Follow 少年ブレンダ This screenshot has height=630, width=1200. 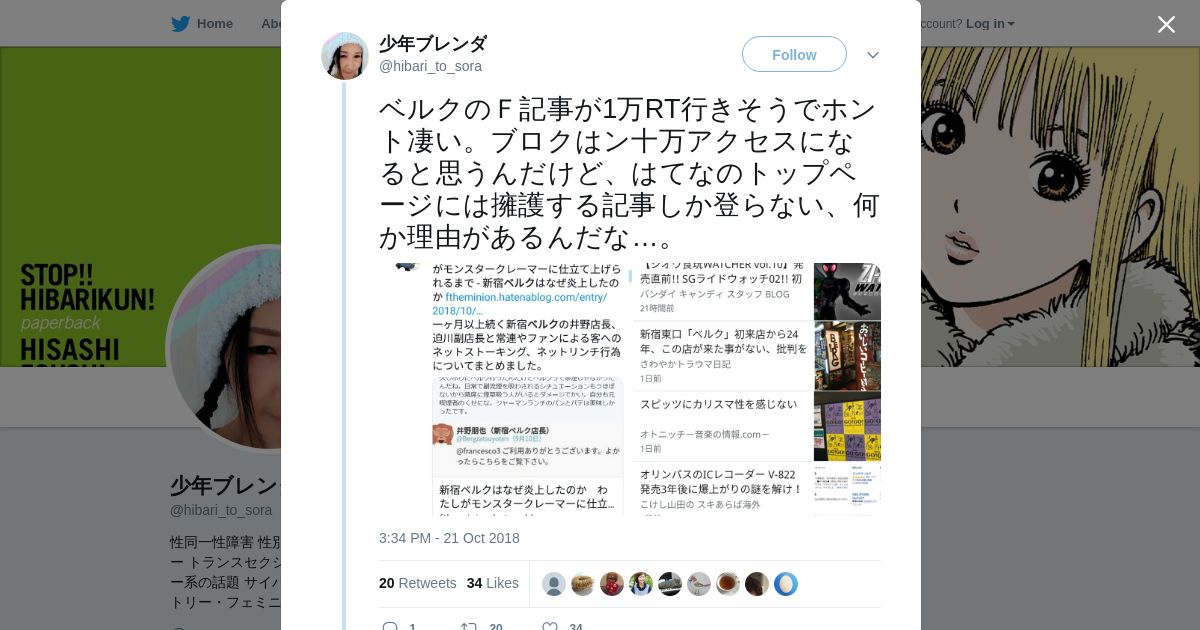tap(794, 54)
